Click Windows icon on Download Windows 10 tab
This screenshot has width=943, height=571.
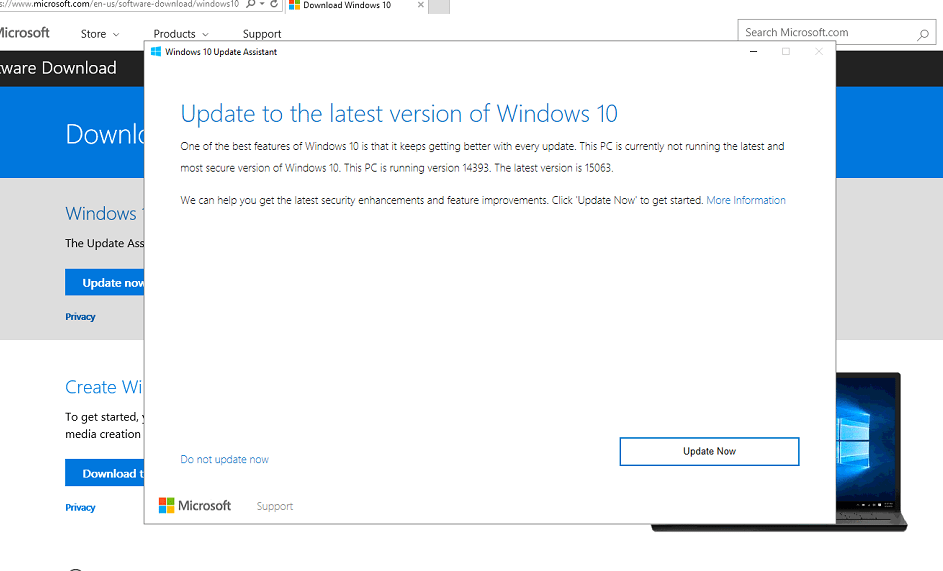294,5
